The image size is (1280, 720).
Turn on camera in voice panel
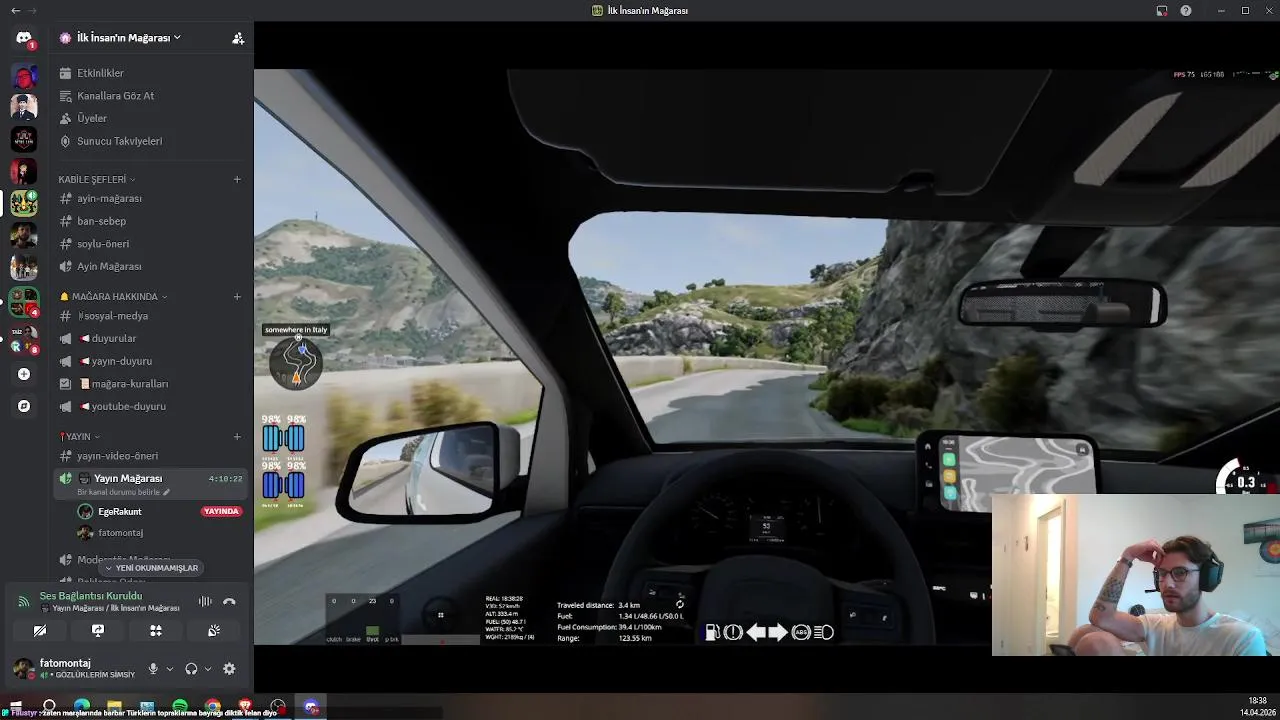point(40,631)
